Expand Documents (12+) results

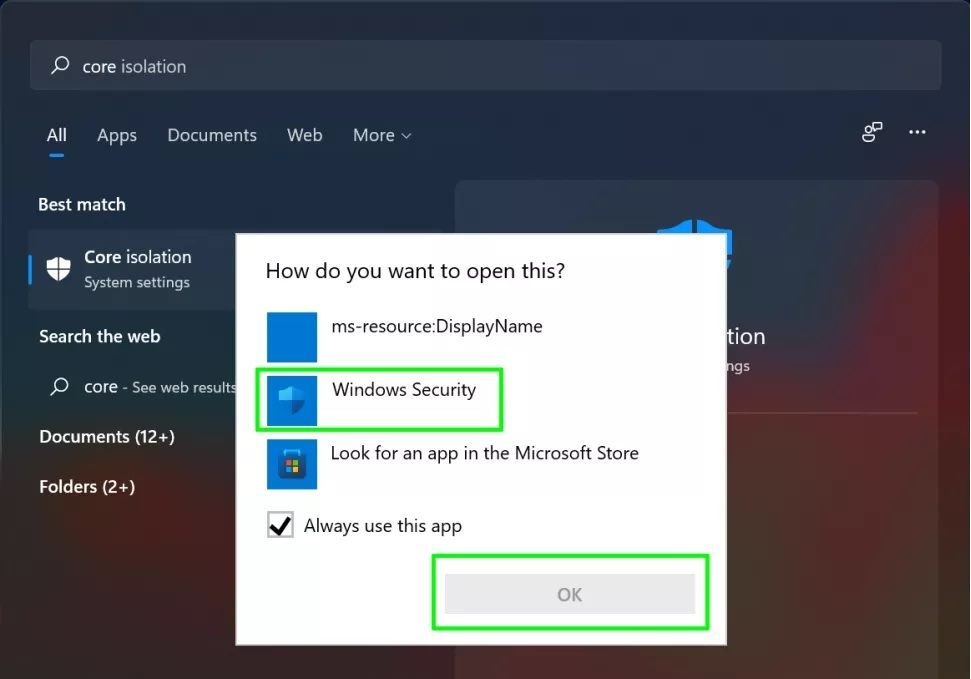click(107, 437)
